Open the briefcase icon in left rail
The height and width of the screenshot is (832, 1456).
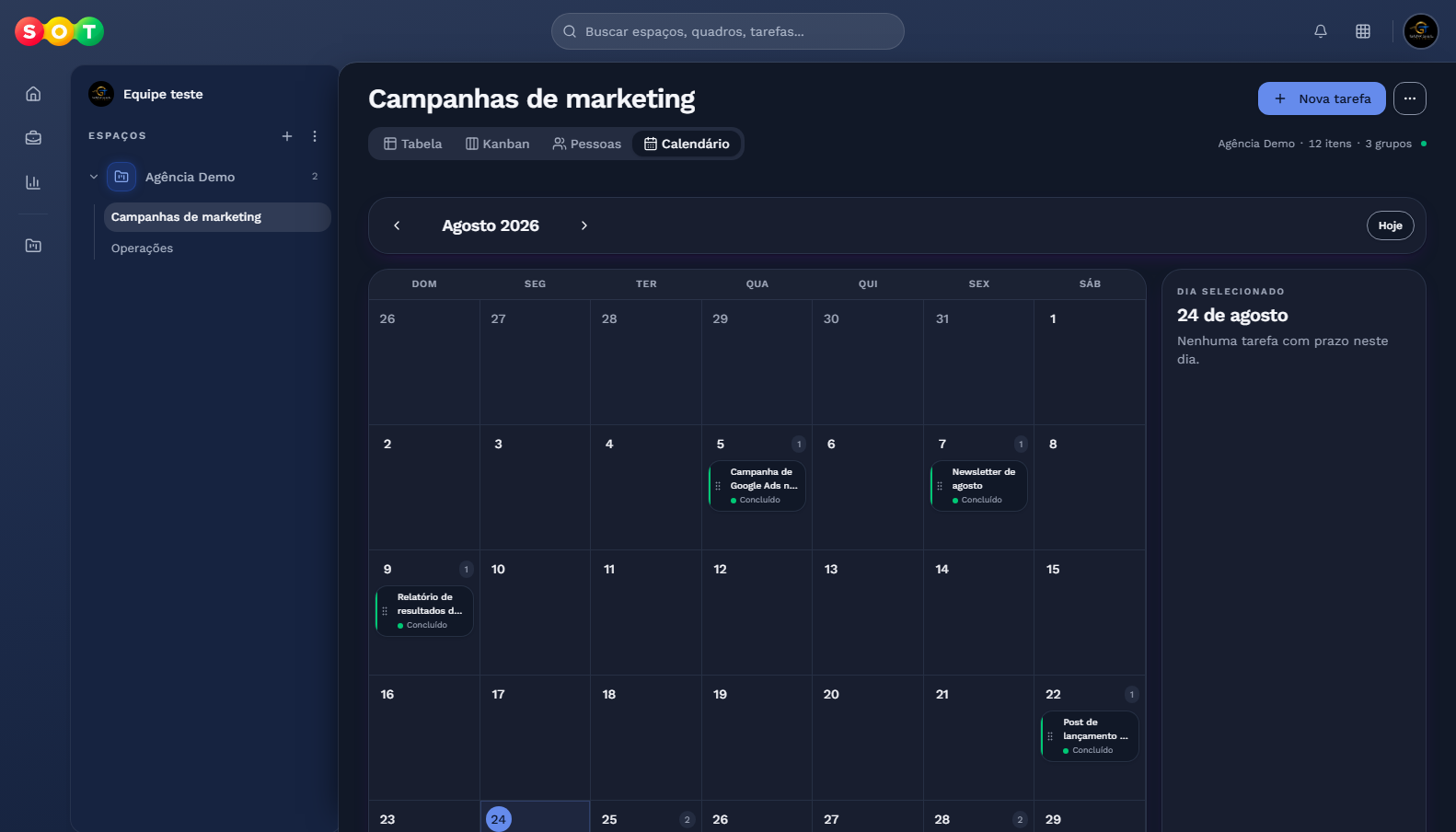pyautogui.click(x=33, y=138)
